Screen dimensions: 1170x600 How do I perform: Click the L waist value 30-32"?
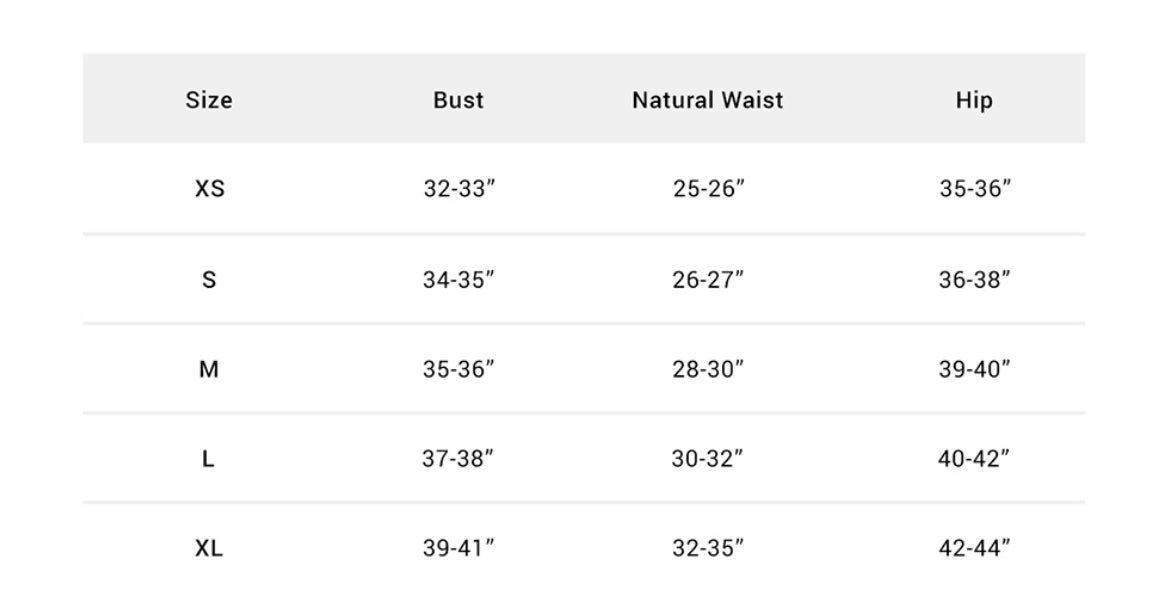coord(708,460)
